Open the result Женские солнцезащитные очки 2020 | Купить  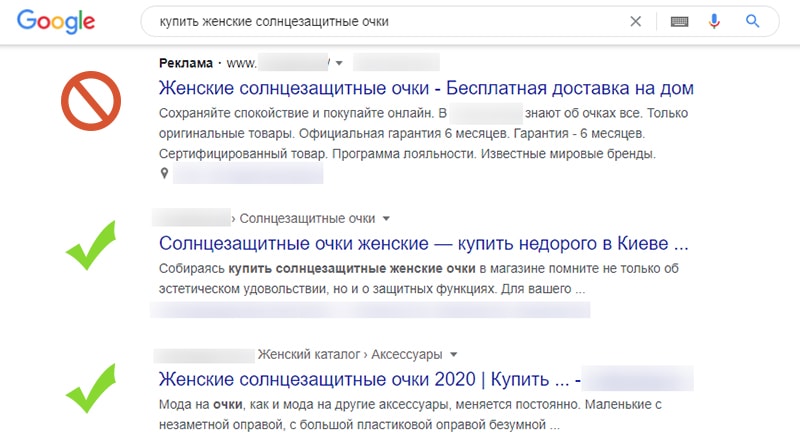(x=369, y=380)
